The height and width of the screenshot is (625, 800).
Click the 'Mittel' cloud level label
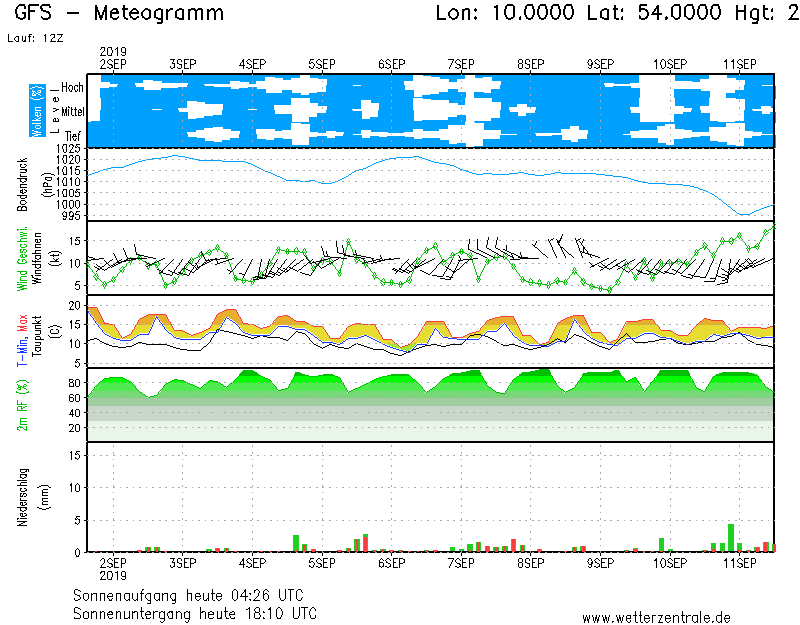coord(73,111)
